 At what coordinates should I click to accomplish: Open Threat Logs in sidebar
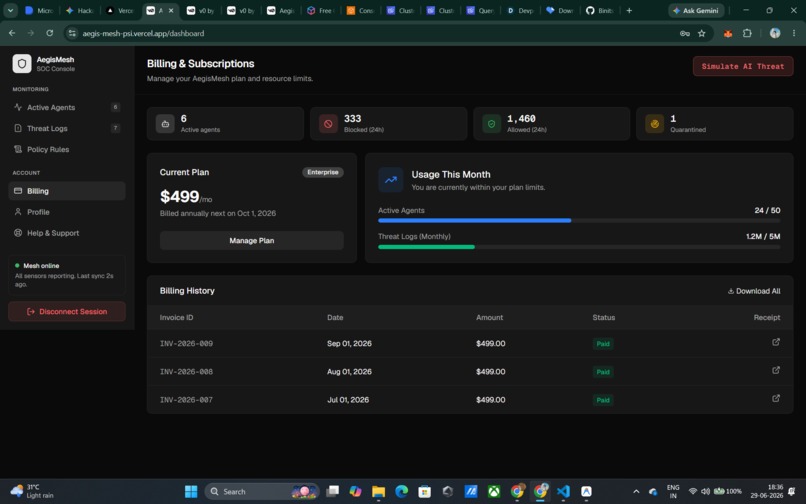pyautogui.click(x=67, y=129)
